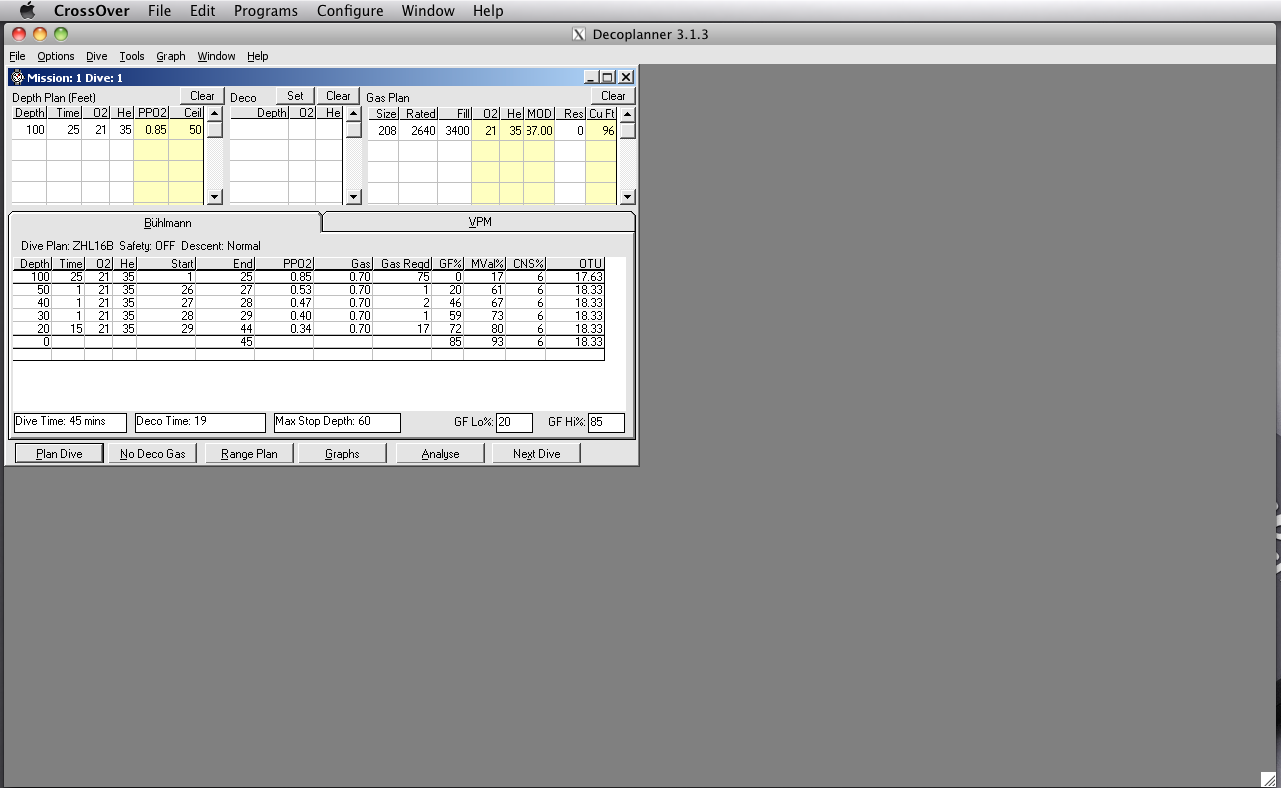Viewport: 1281px width, 788px height.
Task: Open the CrossOver menu
Action: pos(92,11)
